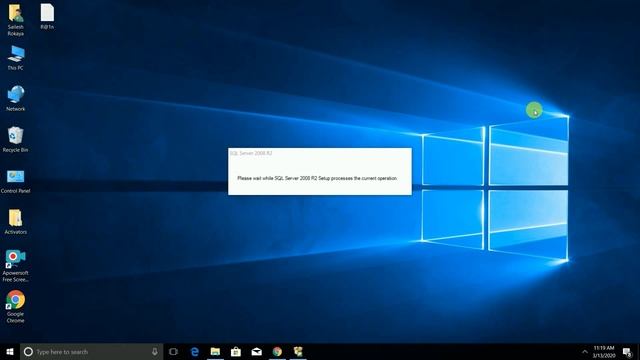Screen dimensions: 640x360
Task: Open the Action Center notifications icon
Action: click(x=627, y=351)
